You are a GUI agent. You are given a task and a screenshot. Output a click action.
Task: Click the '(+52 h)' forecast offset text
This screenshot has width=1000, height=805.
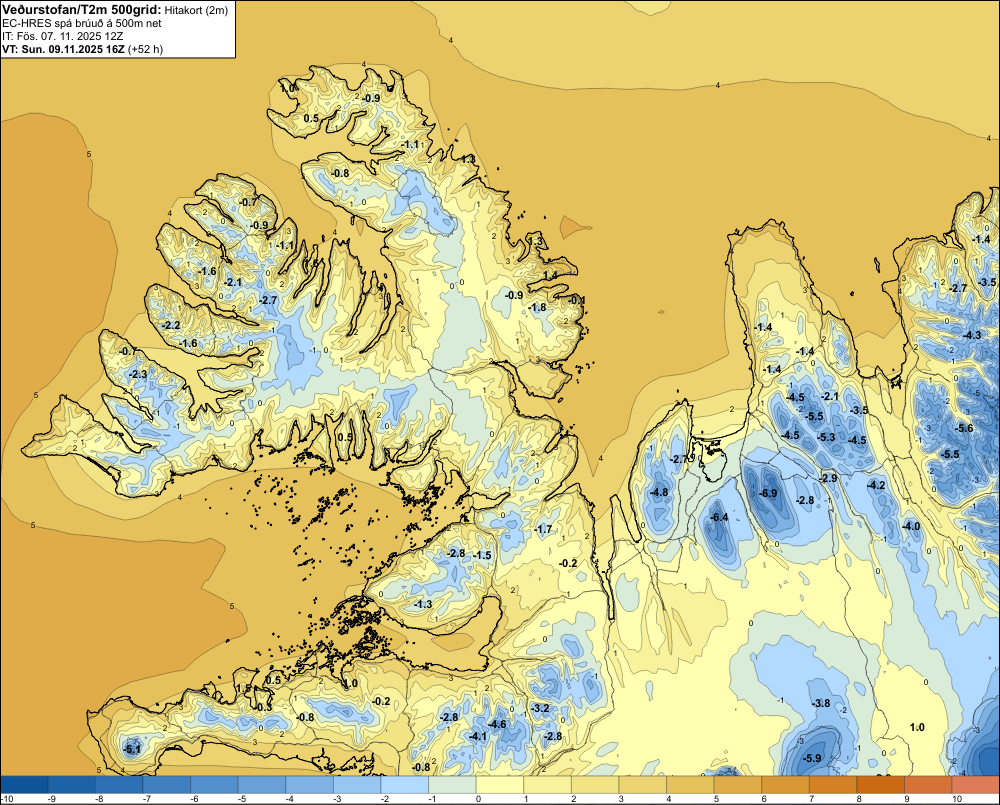[x=145, y=48]
